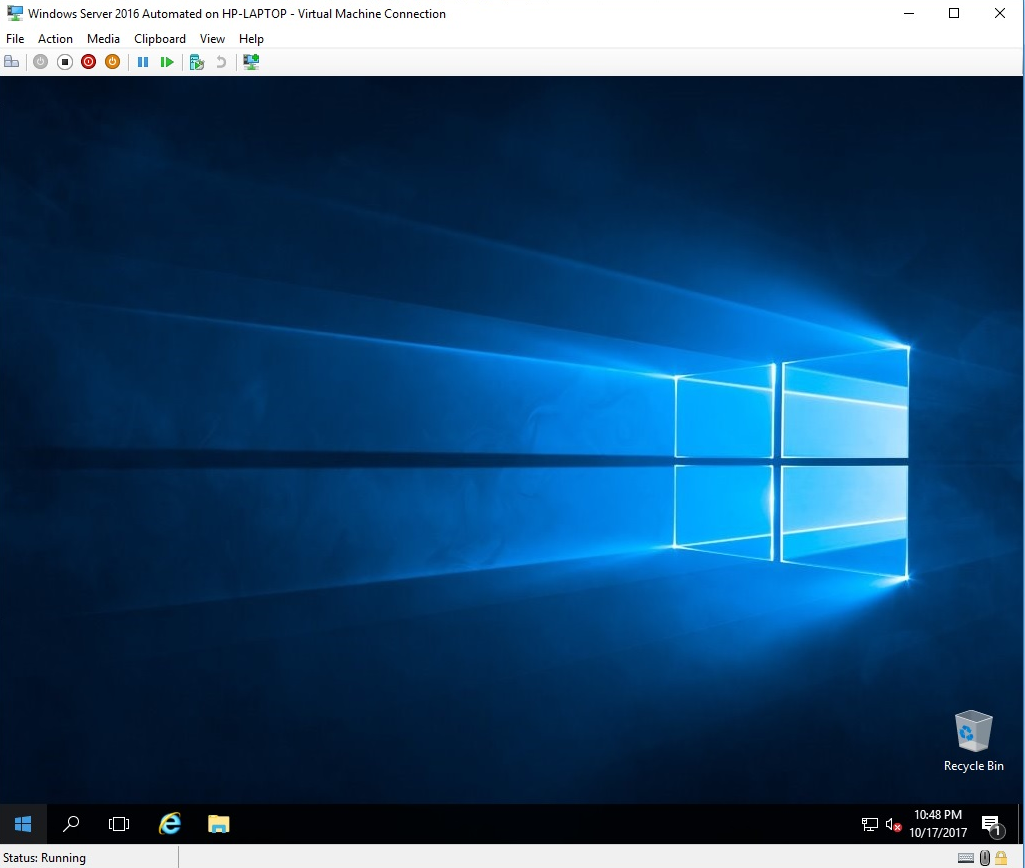
Task: Select the Recycle Bin desktop icon
Action: coord(973,740)
